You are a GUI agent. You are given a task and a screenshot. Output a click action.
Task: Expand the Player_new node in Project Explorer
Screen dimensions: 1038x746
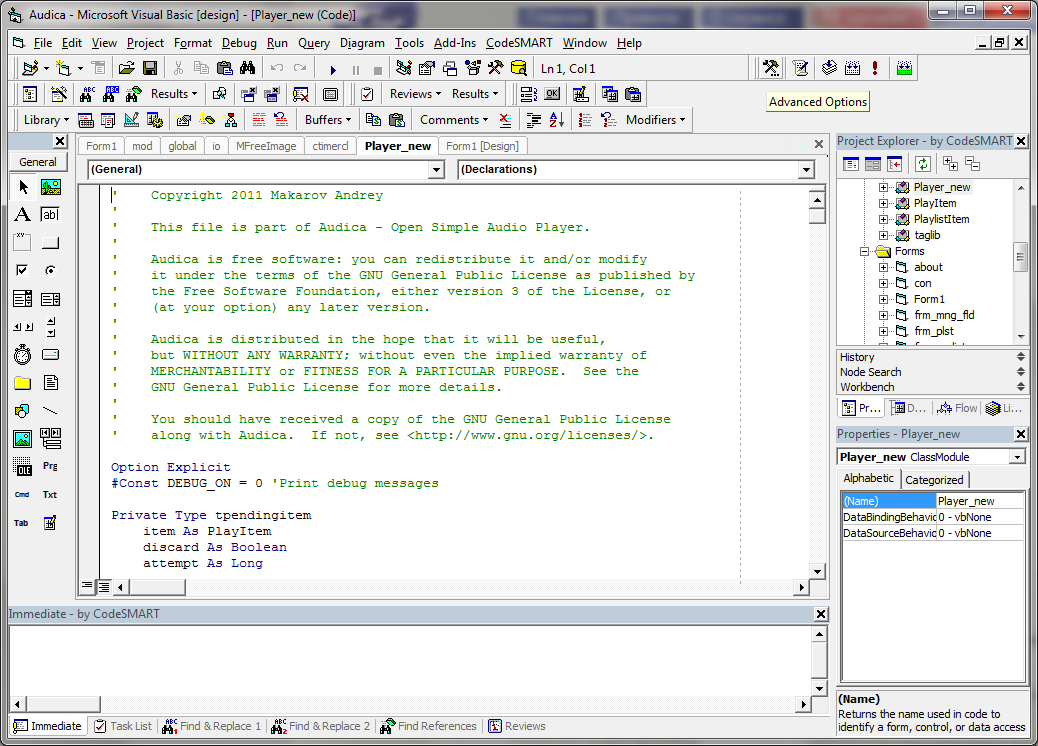pyautogui.click(x=883, y=187)
